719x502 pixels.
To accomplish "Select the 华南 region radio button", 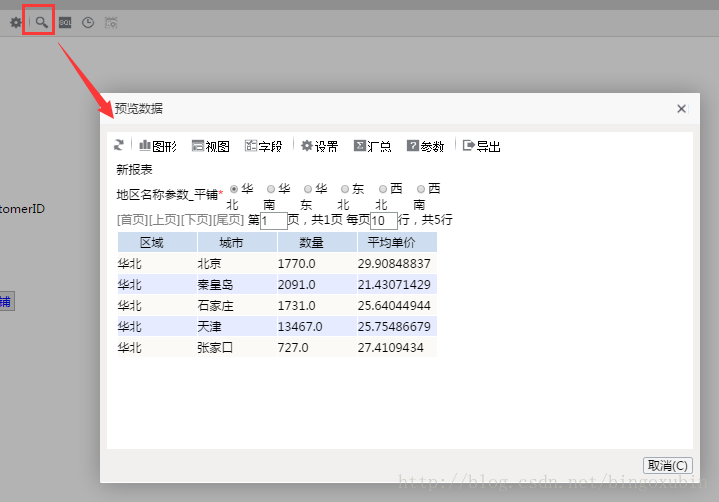I will 271,189.
